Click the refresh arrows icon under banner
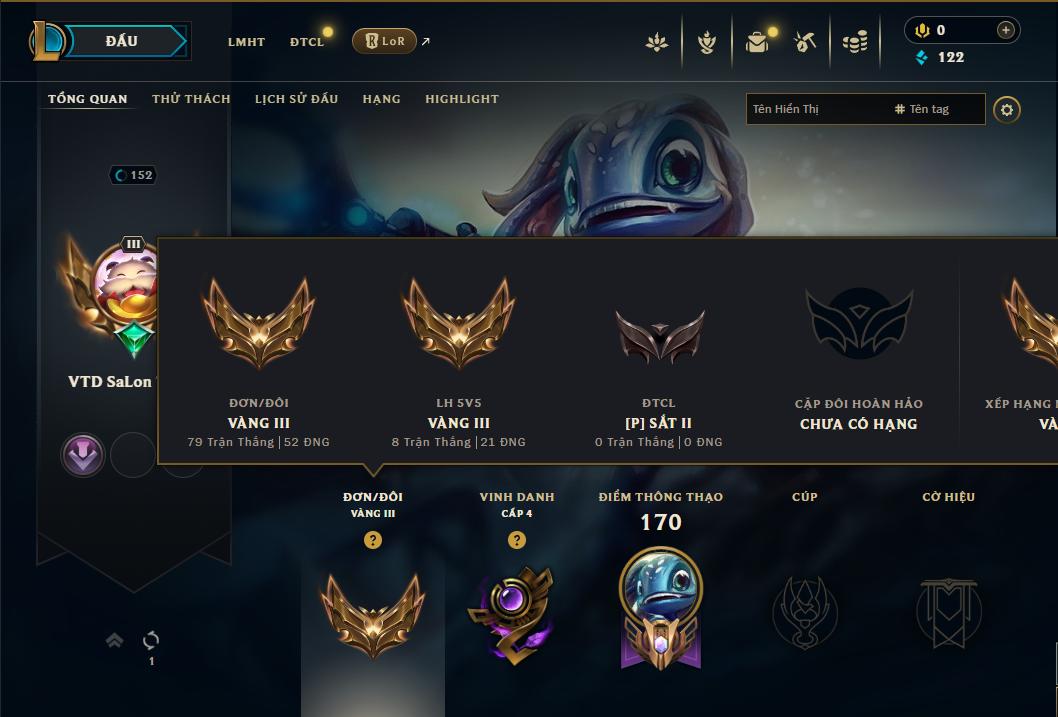 (151, 640)
